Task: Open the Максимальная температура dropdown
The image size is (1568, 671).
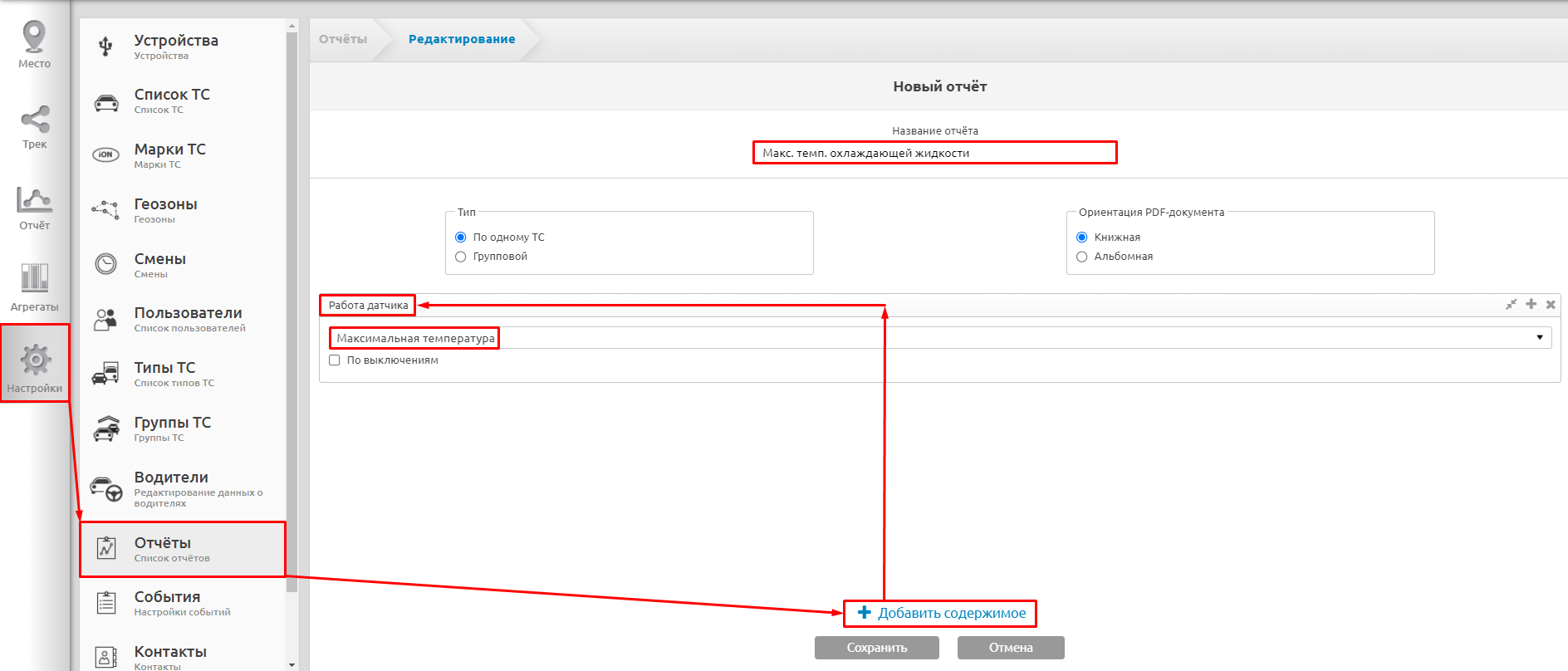Action: pos(940,338)
